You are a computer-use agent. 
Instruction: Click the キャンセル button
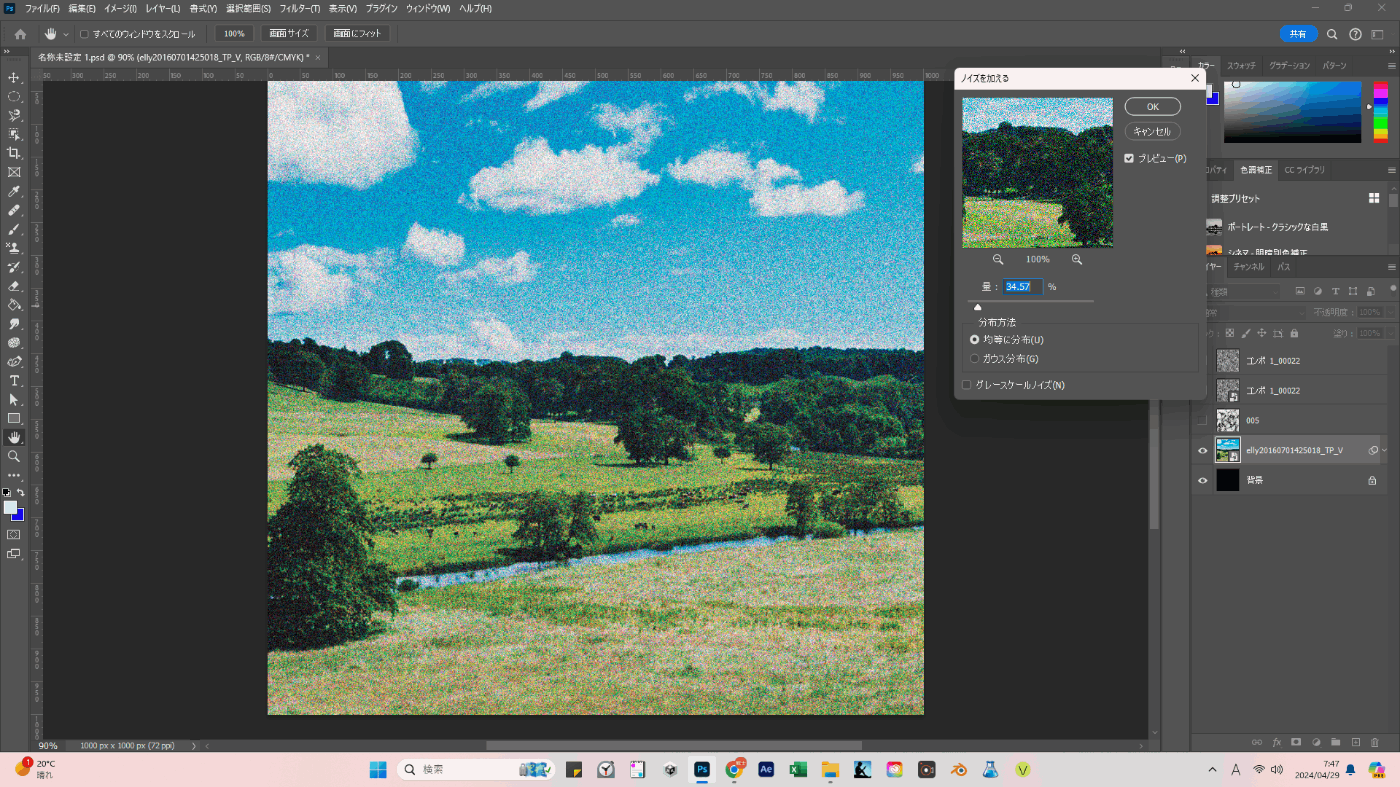click(1153, 132)
